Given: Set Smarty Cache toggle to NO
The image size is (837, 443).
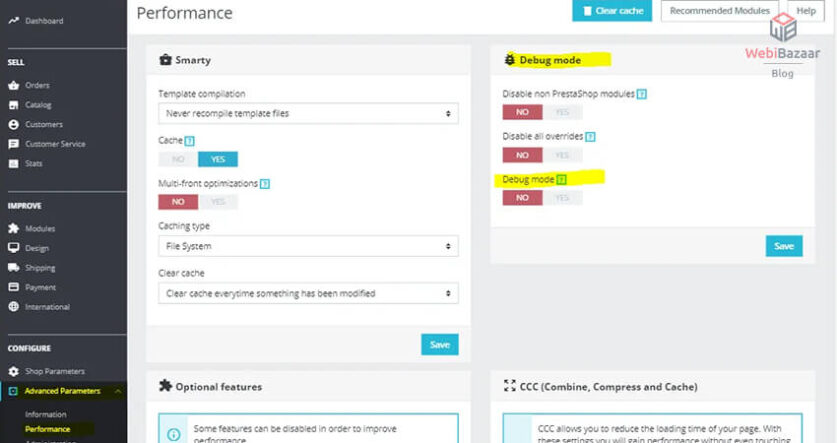Looking at the screenshot, I should [178, 159].
